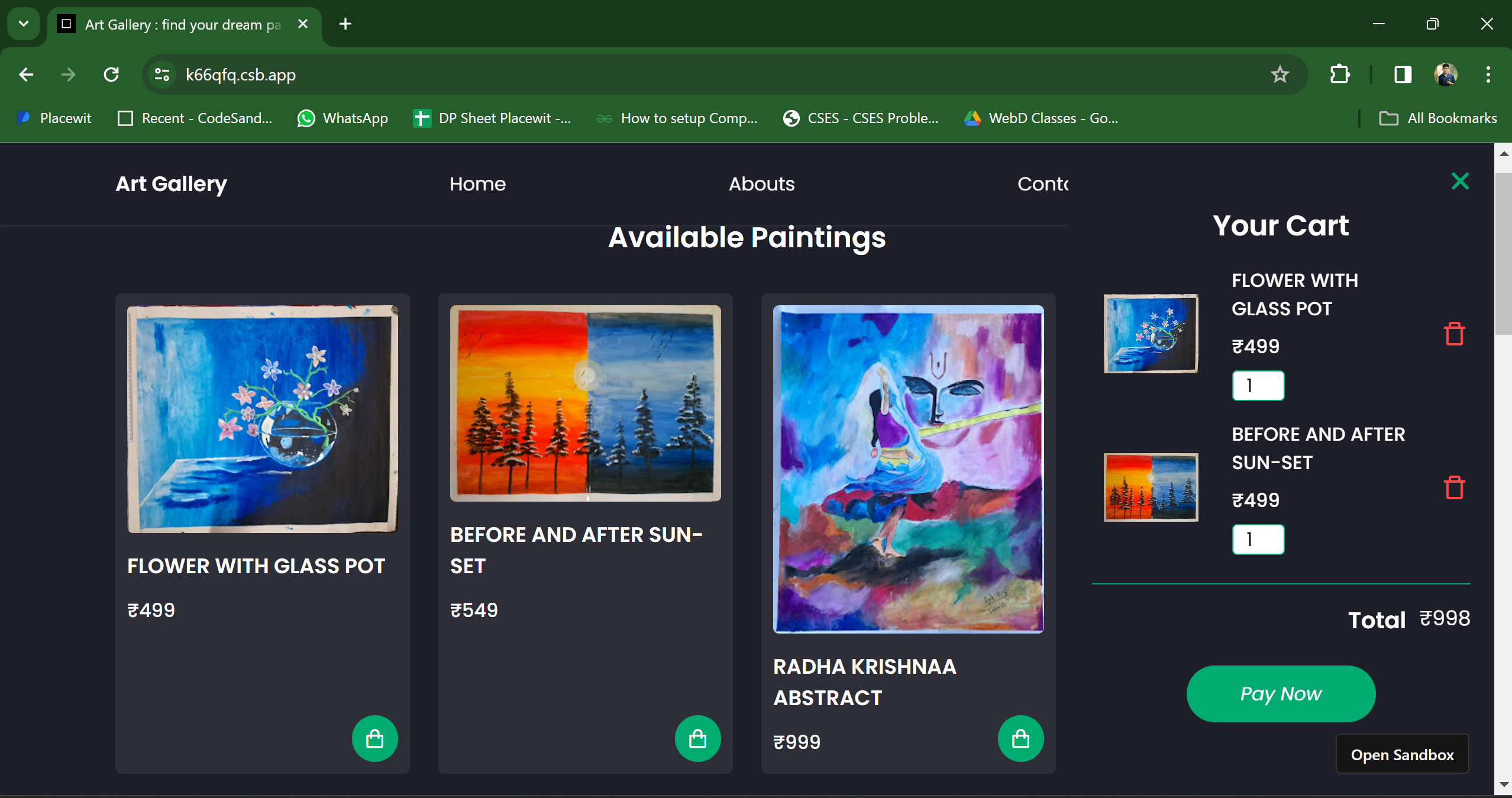Screen dimensions: 1512x798
Task: Open DP Sheet Placewit bookmark
Action: pos(492,118)
